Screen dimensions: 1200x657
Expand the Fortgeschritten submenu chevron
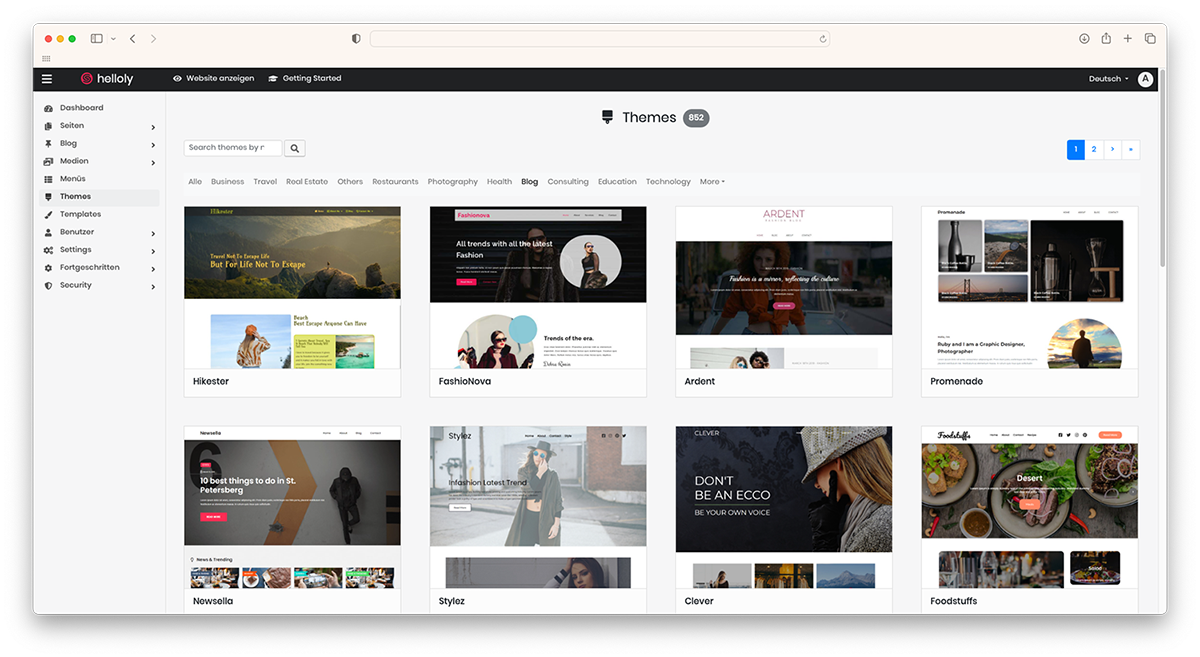pos(153,269)
